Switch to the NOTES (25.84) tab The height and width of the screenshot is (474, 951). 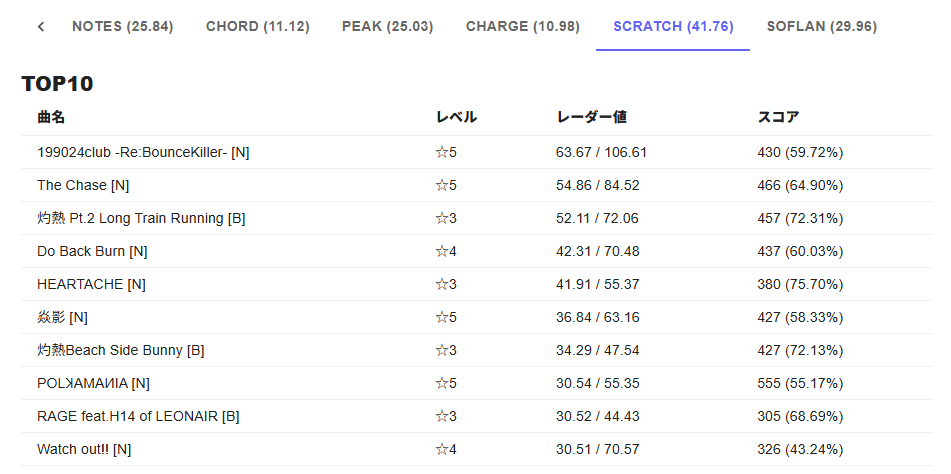(x=122, y=26)
